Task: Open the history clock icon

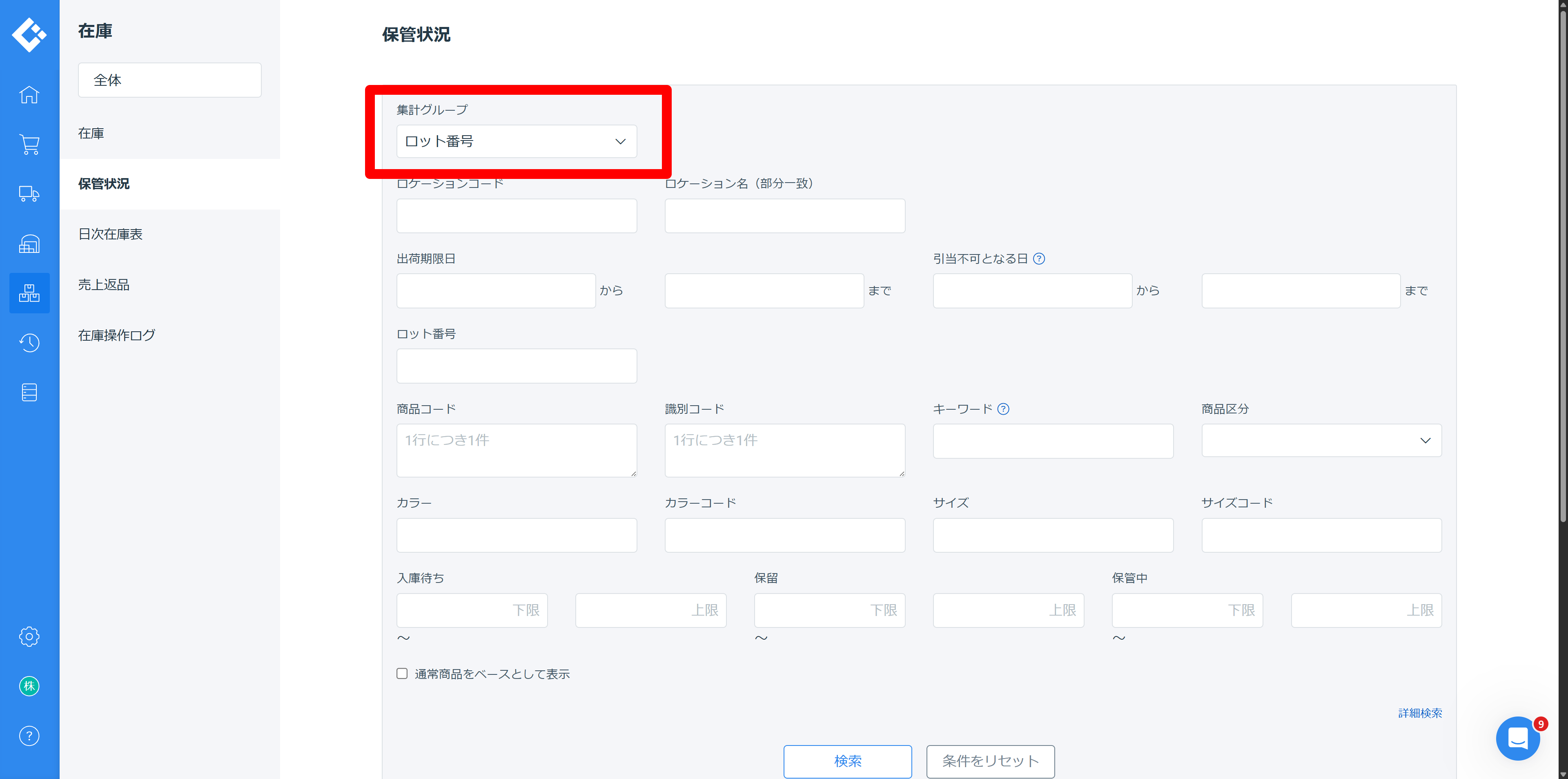Action: [x=29, y=343]
